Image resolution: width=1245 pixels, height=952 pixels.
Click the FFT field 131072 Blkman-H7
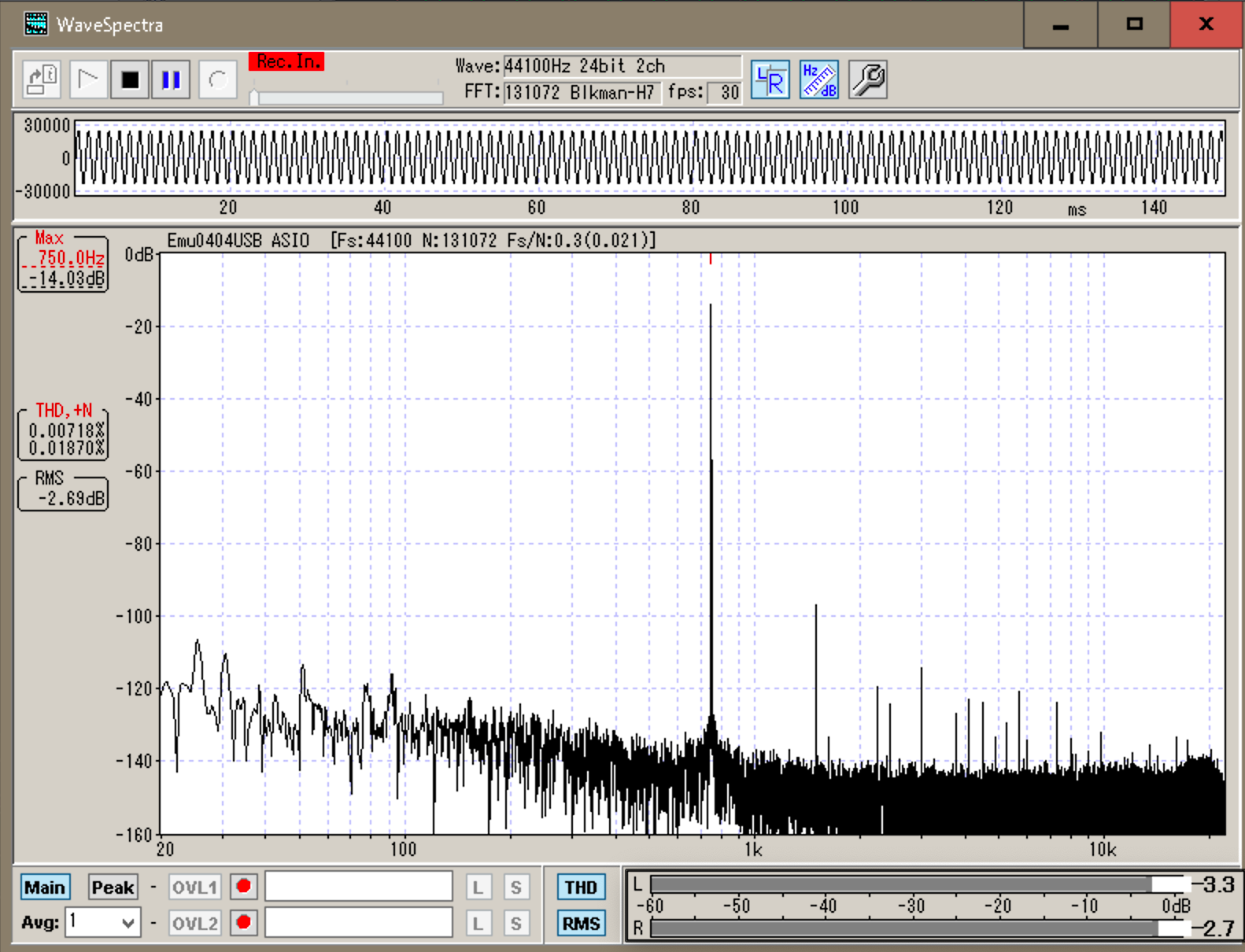tap(582, 93)
